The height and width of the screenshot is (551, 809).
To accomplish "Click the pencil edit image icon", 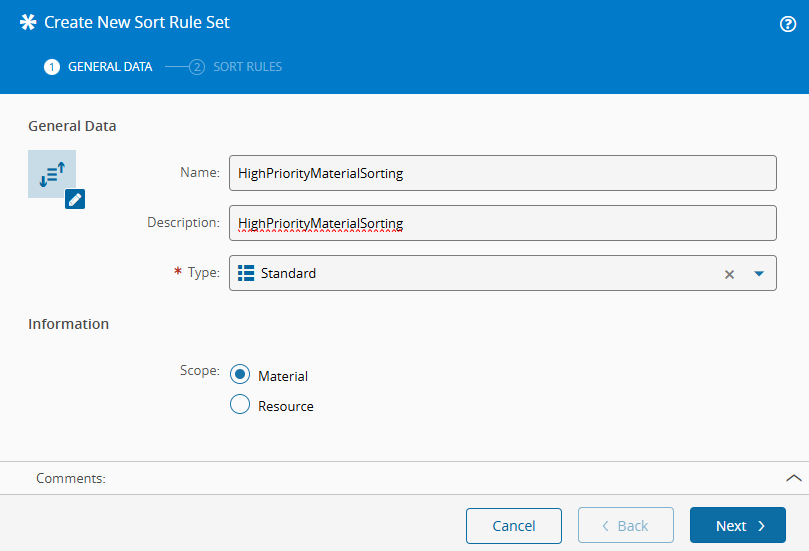I will 74,199.
